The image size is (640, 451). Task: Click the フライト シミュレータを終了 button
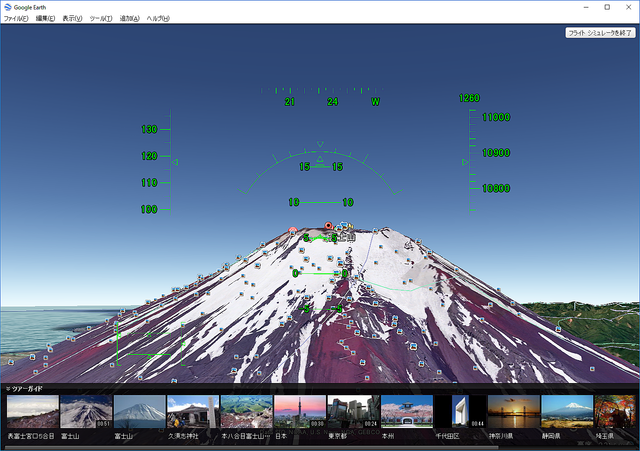coord(600,33)
